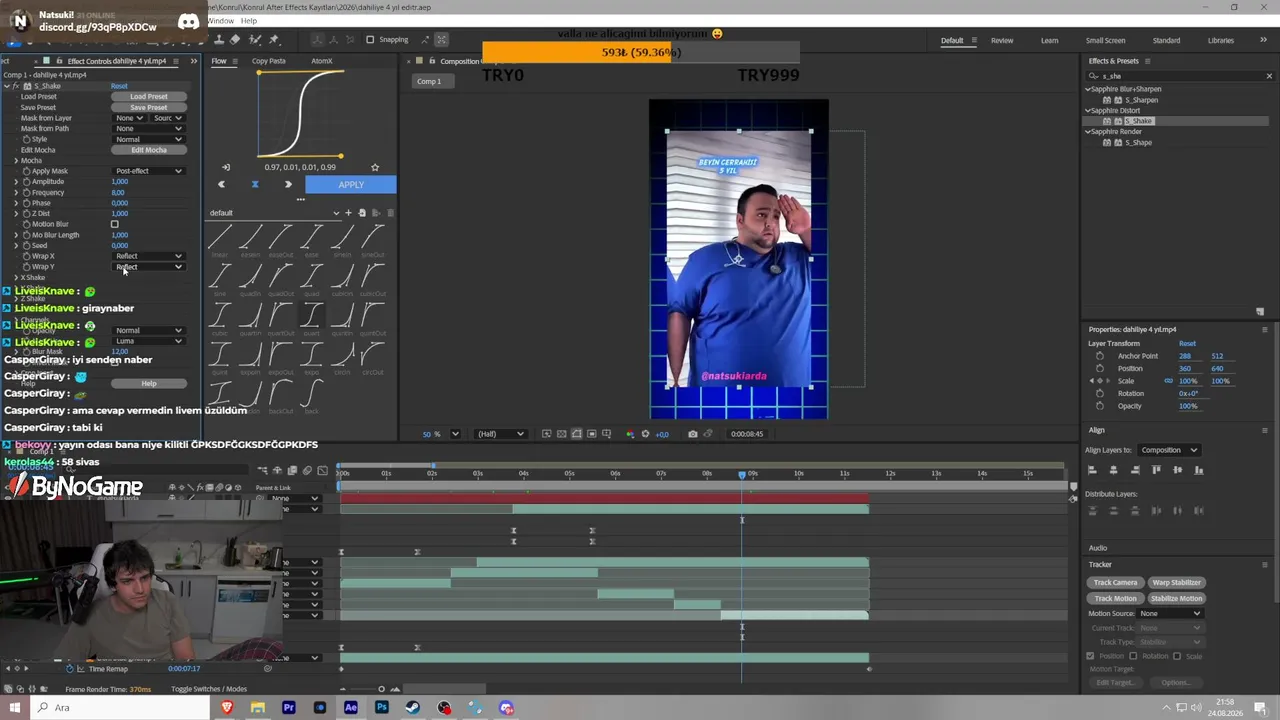Click the current time indicator playhead
Image resolution: width=1280 pixels, height=720 pixels.
click(x=742, y=474)
